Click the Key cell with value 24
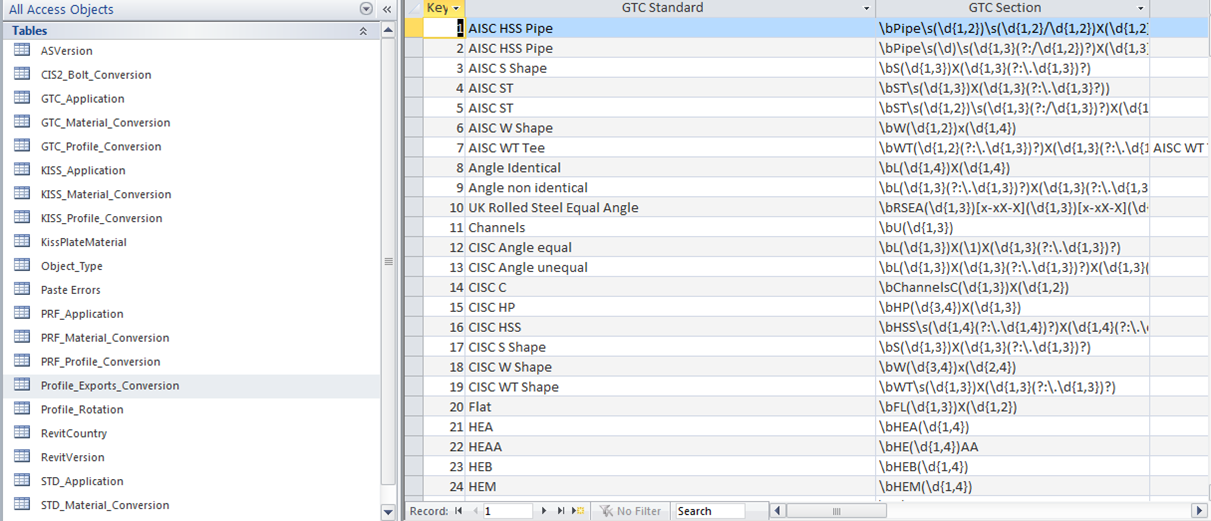Viewport: 1211px width, 521px height. click(444, 486)
